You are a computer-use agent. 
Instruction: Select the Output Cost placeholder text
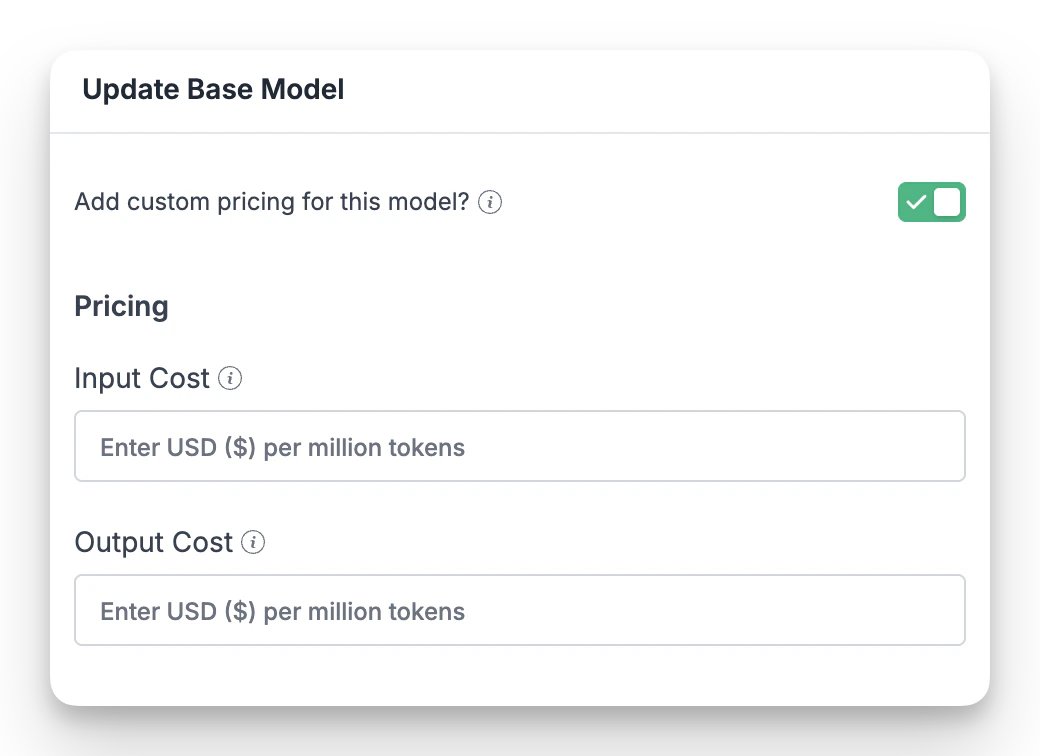282,611
